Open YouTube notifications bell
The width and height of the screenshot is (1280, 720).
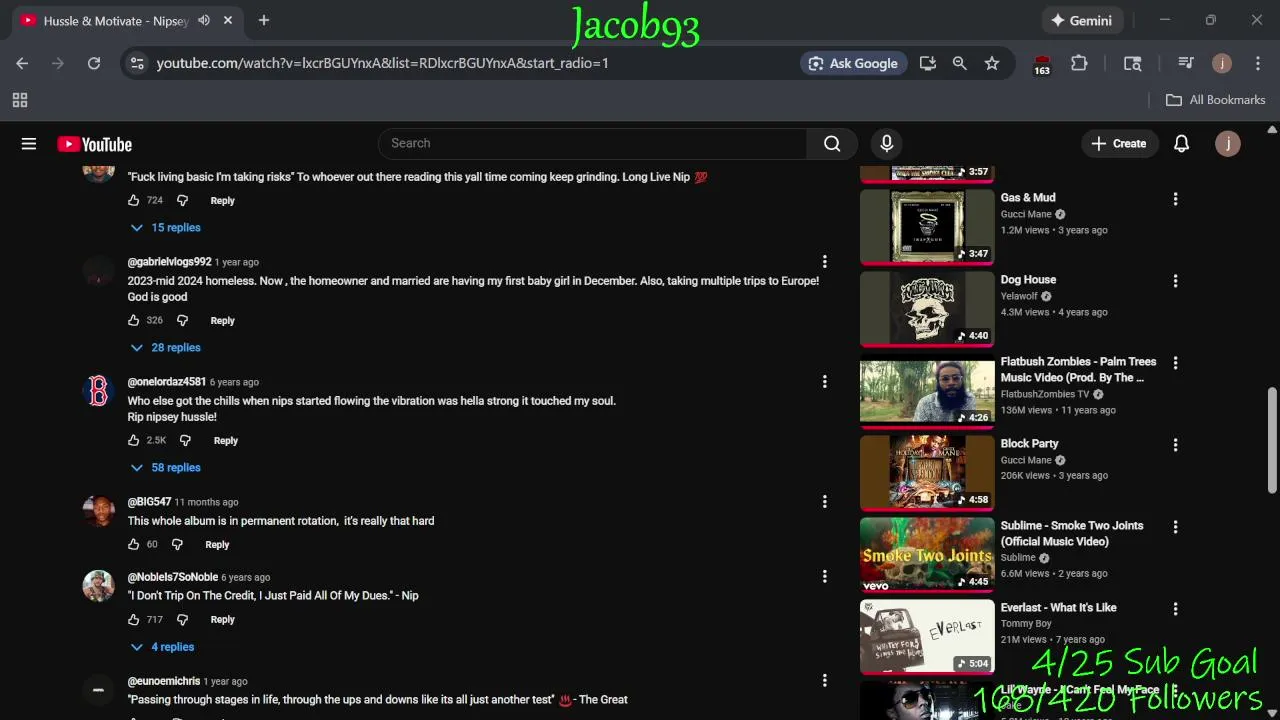coord(1181,144)
